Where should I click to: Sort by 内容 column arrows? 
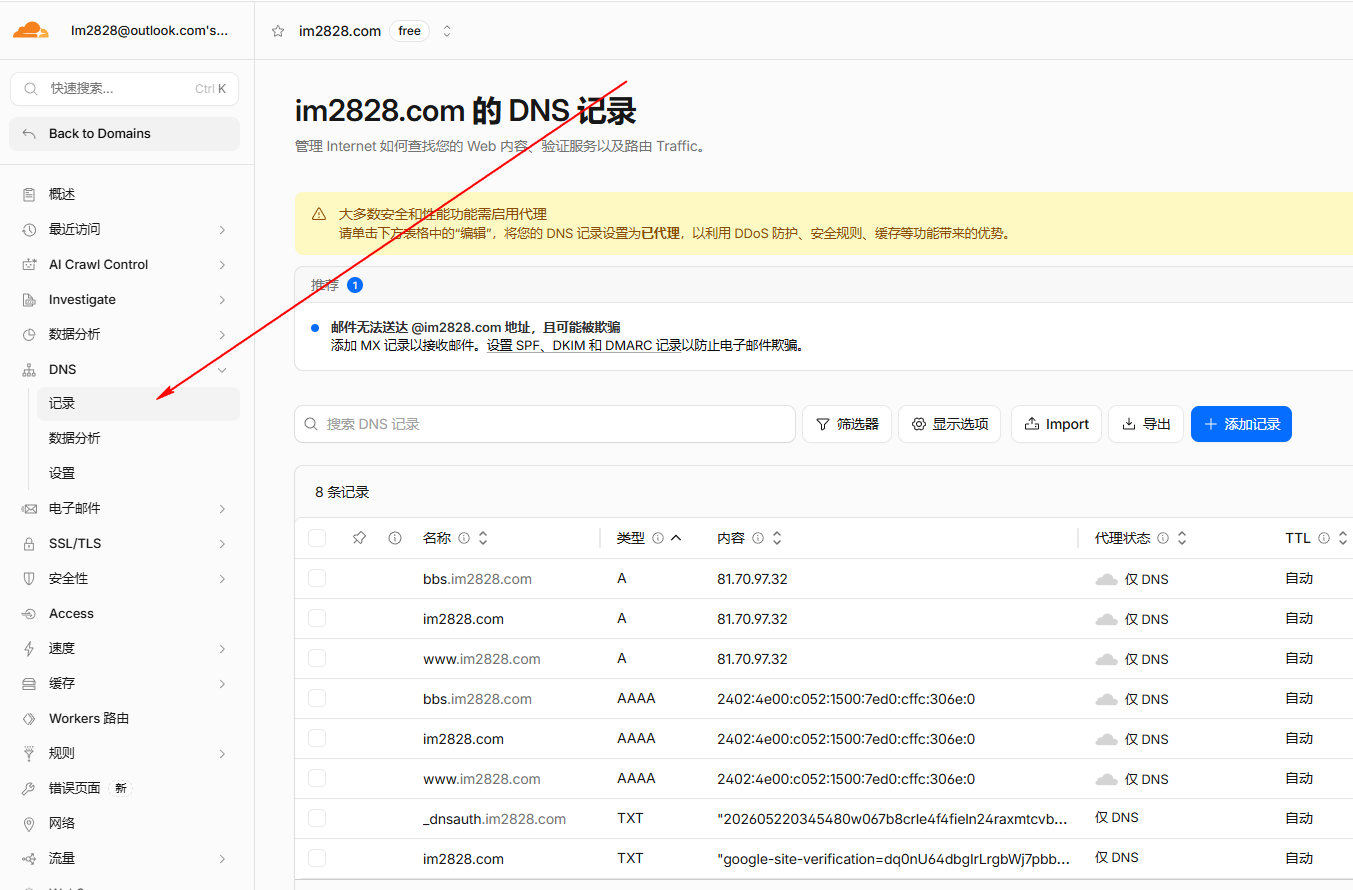777,538
